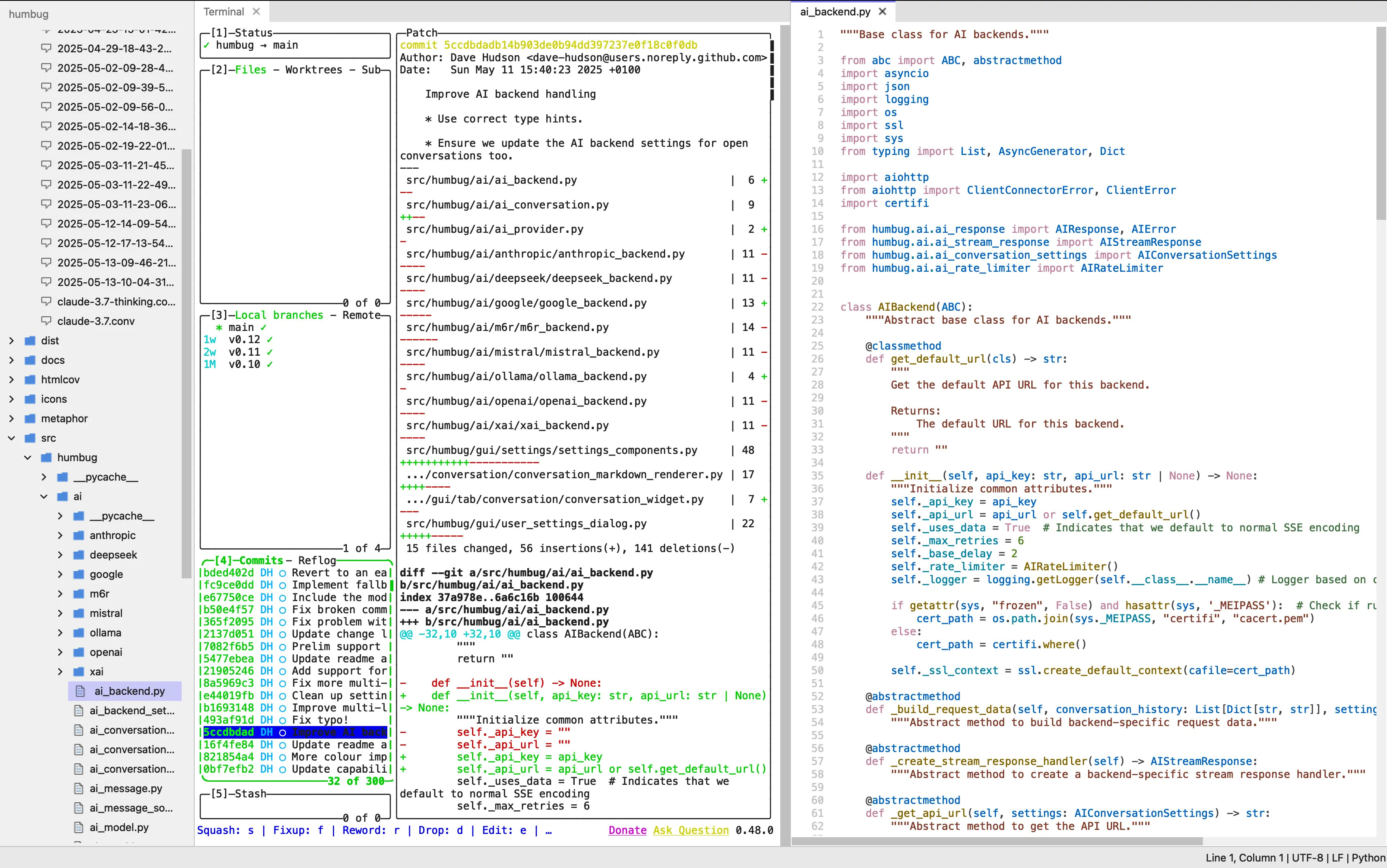Select commit 16f4fe84 Update readme

coord(296,745)
